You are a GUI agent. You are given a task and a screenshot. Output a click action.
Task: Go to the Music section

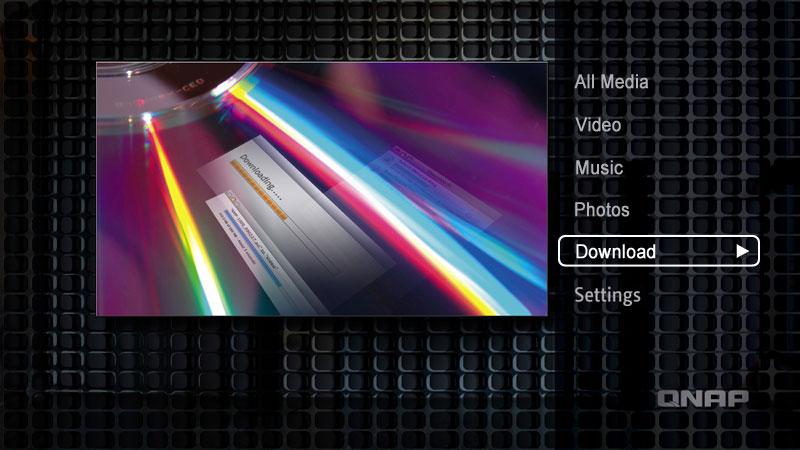coord(598,168)
